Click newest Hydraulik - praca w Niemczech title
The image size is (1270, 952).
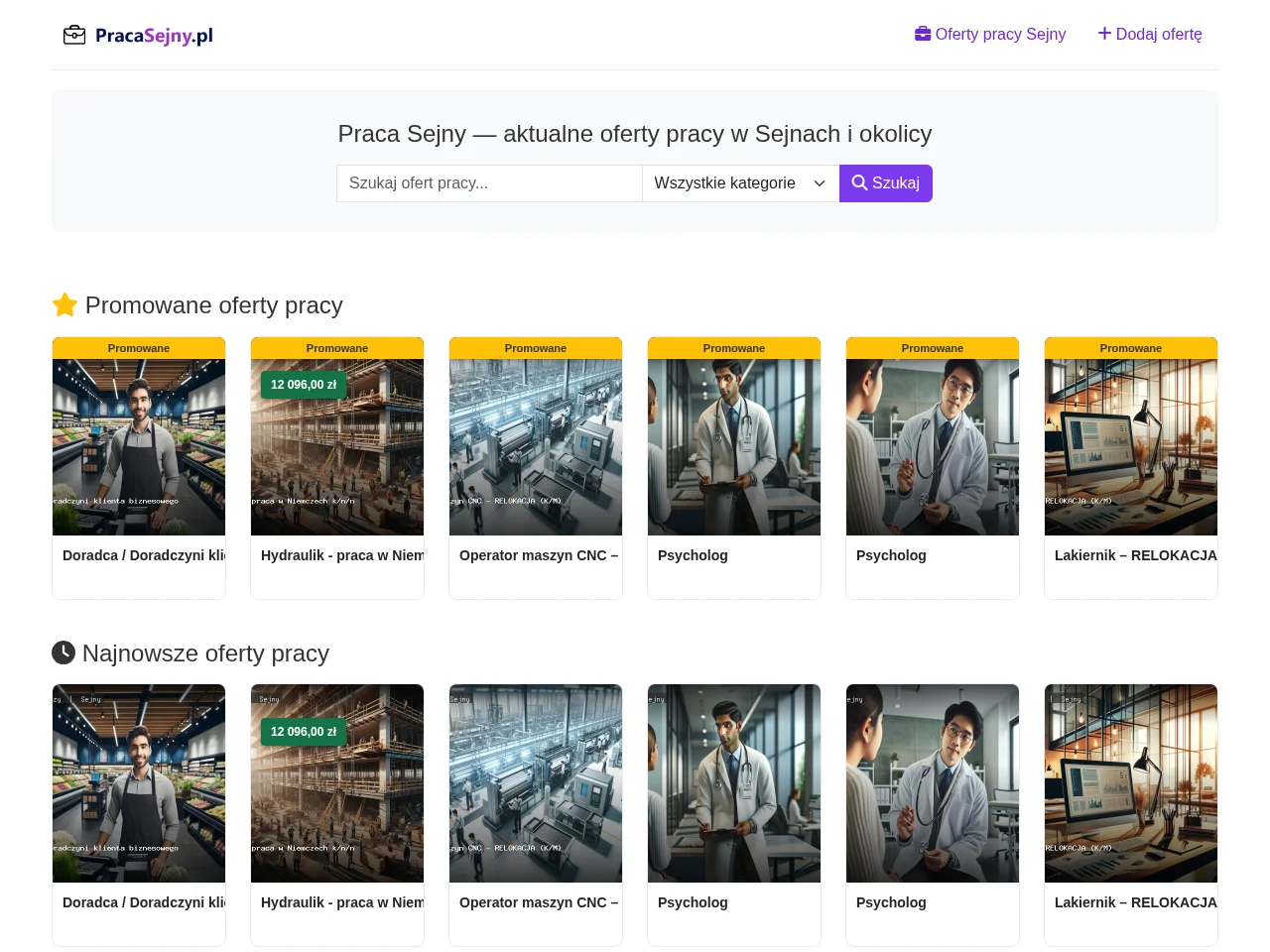pyautogui.click(x=342, y=902)
